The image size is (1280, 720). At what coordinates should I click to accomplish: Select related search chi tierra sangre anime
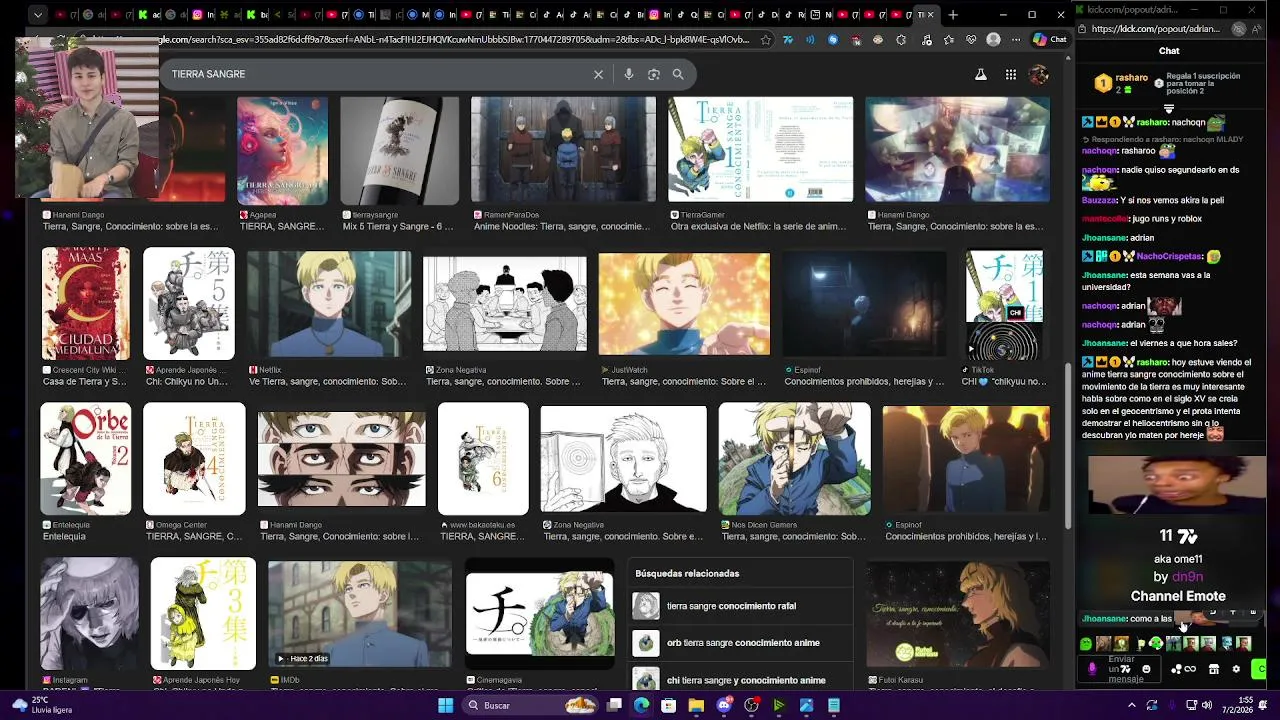click(742, 680)
